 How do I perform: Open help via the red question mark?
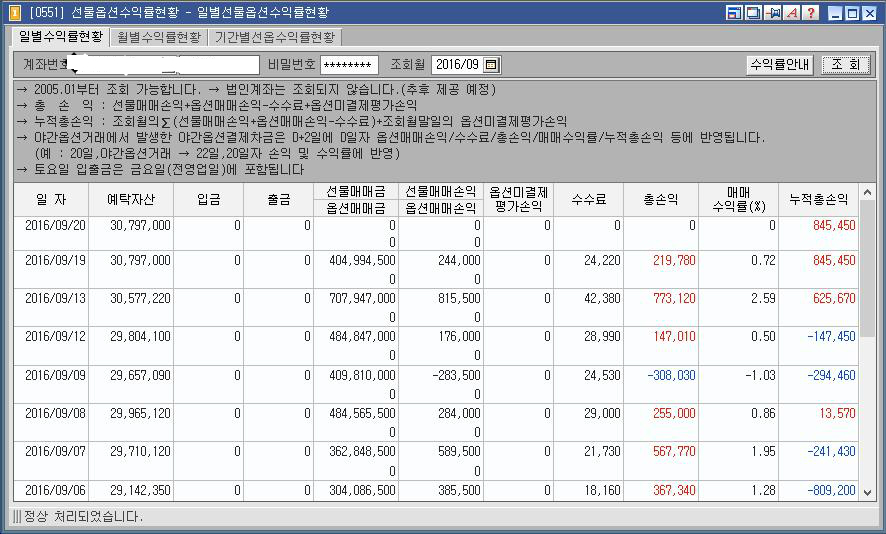(x=811, y=12)
